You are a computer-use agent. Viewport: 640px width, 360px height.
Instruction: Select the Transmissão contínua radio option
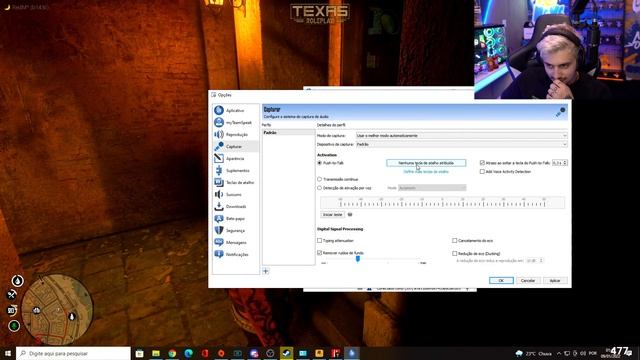tap(320, 179)
